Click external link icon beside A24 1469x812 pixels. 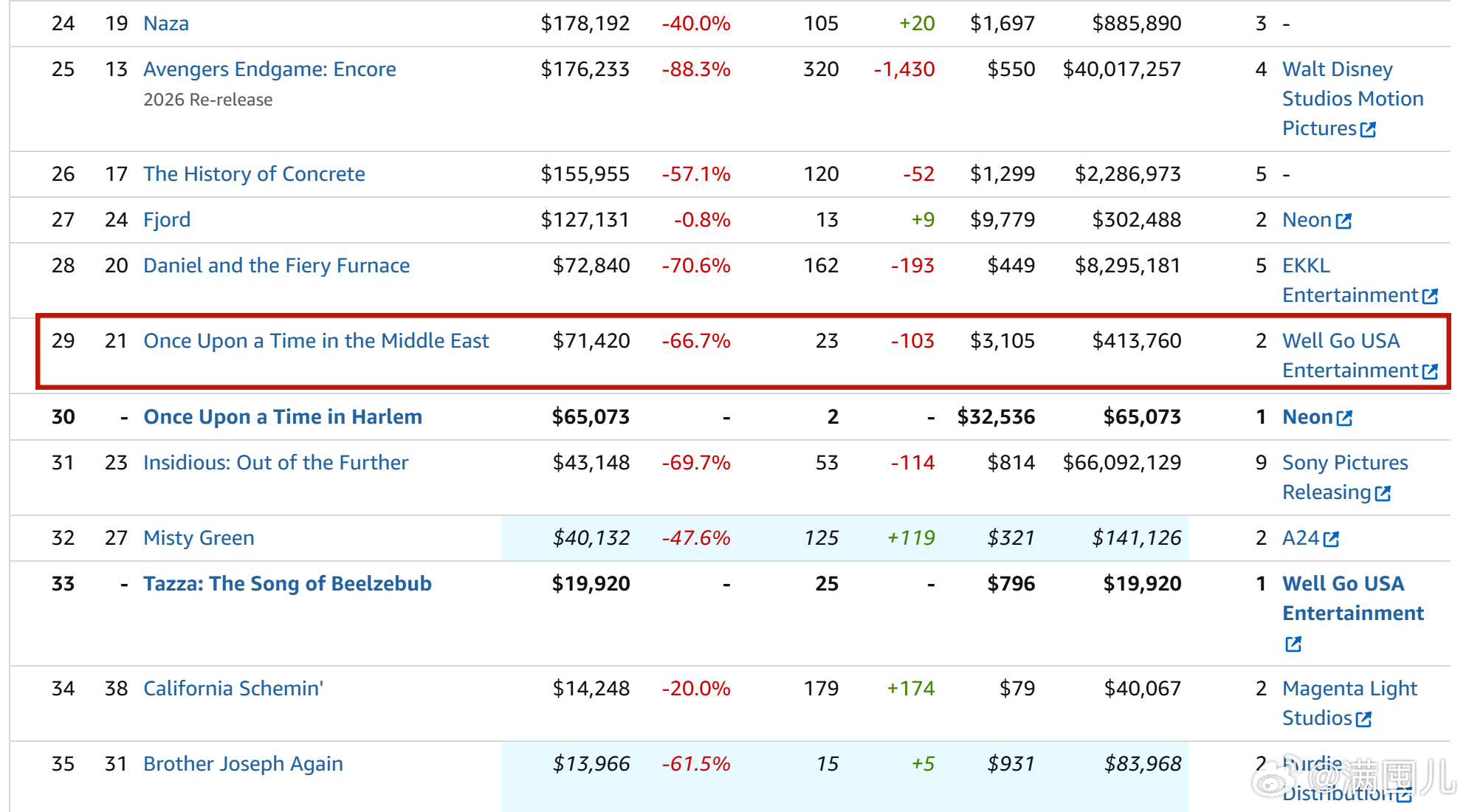point(1331,539)
